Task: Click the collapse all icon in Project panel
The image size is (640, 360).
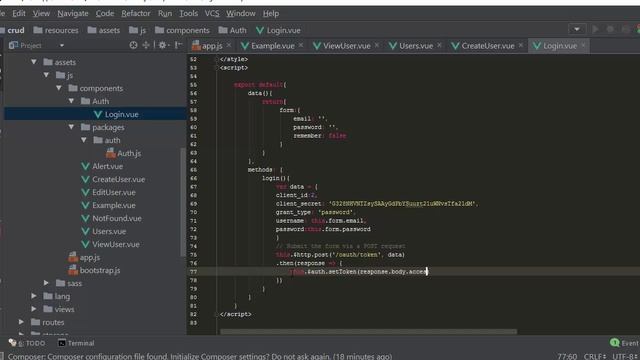Action: coord(146,45)
